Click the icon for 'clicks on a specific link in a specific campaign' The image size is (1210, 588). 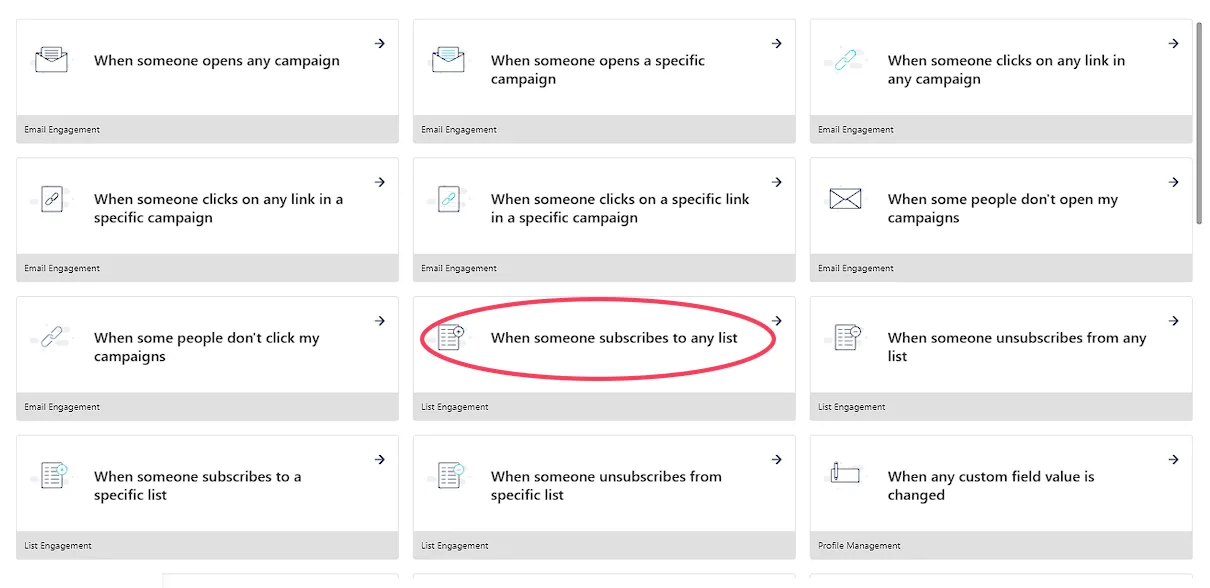click(x=447, y=199)
